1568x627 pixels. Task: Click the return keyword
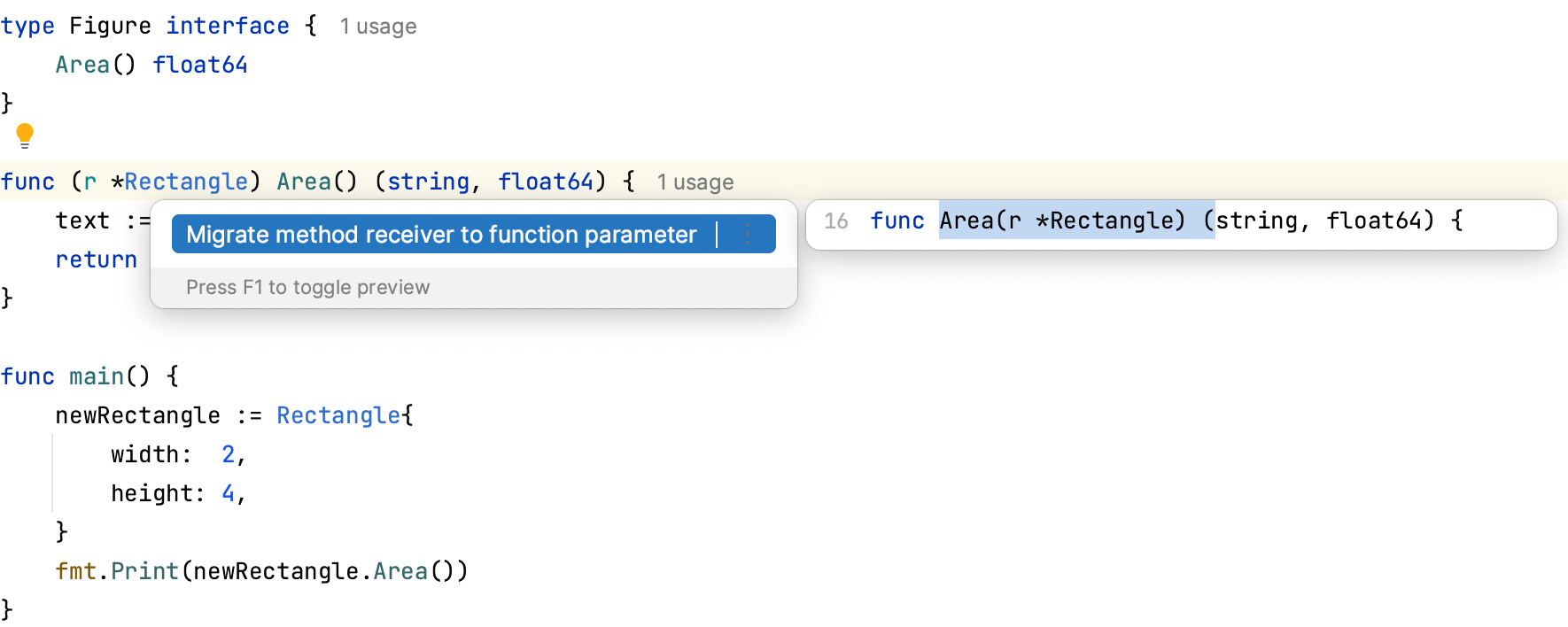click(96, 260)
